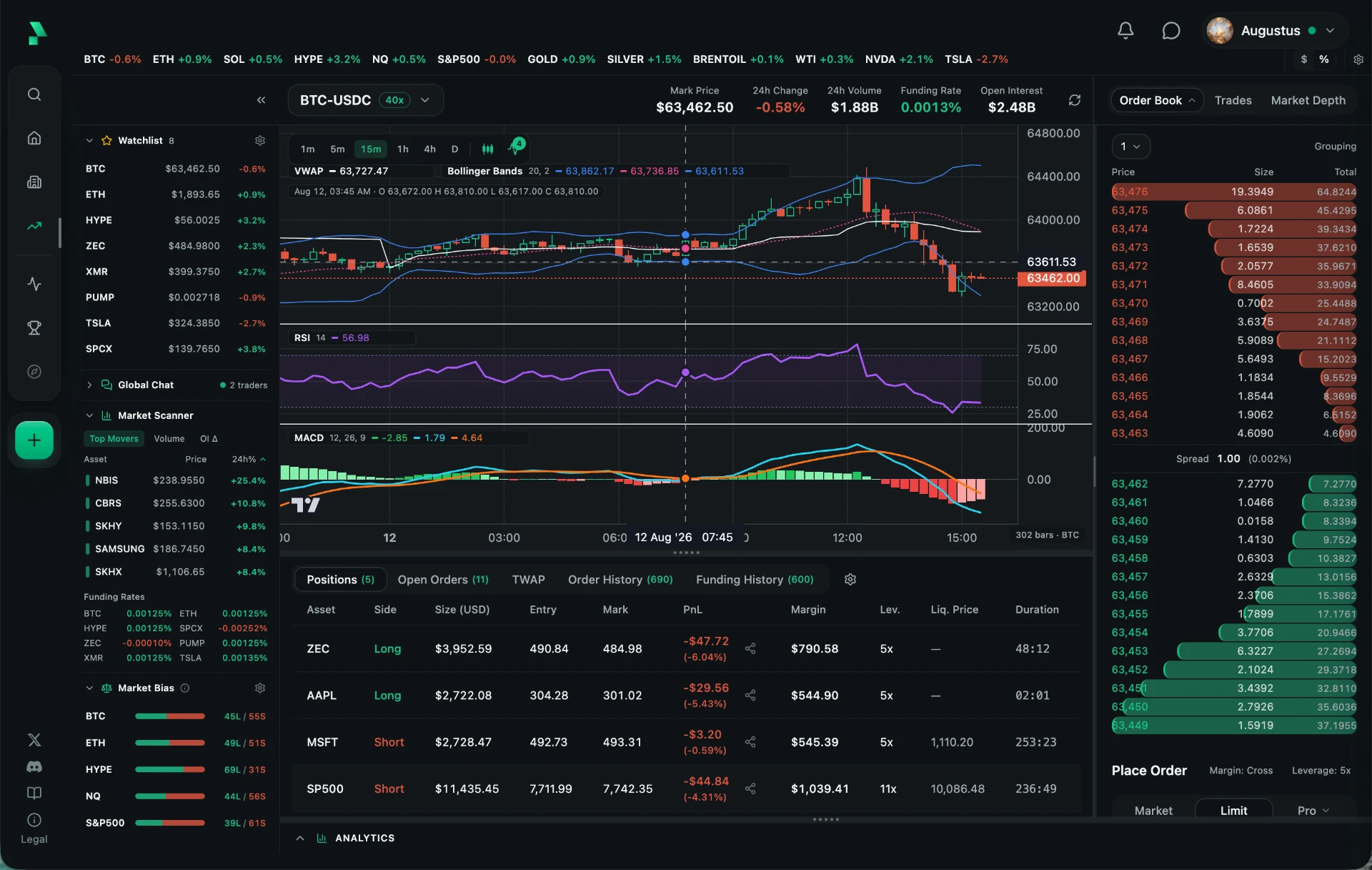Select the 4h timeframe
The width and height of the screenshot is (1372, 870).
pos(429,149)
